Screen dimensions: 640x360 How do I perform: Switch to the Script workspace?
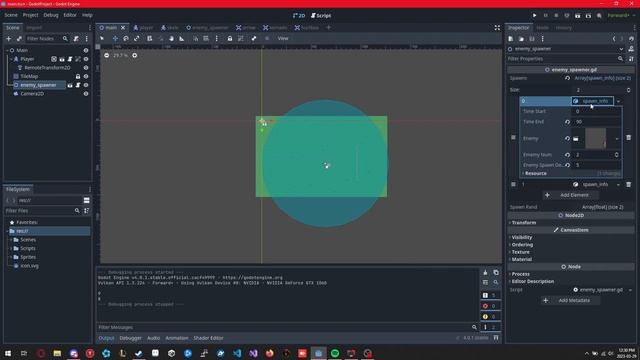click(321, 16)
